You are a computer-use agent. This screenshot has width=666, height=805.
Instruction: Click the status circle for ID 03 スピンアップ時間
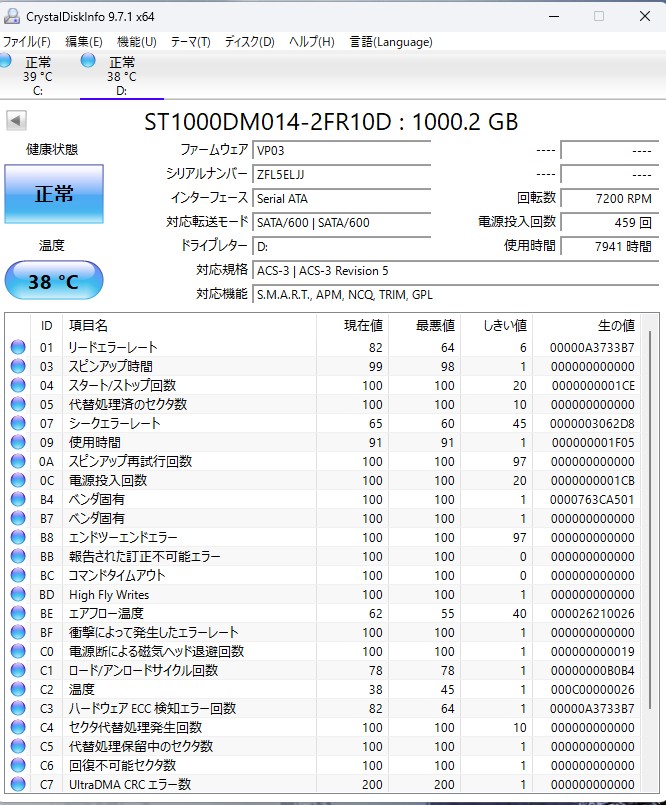pos(18,366)
